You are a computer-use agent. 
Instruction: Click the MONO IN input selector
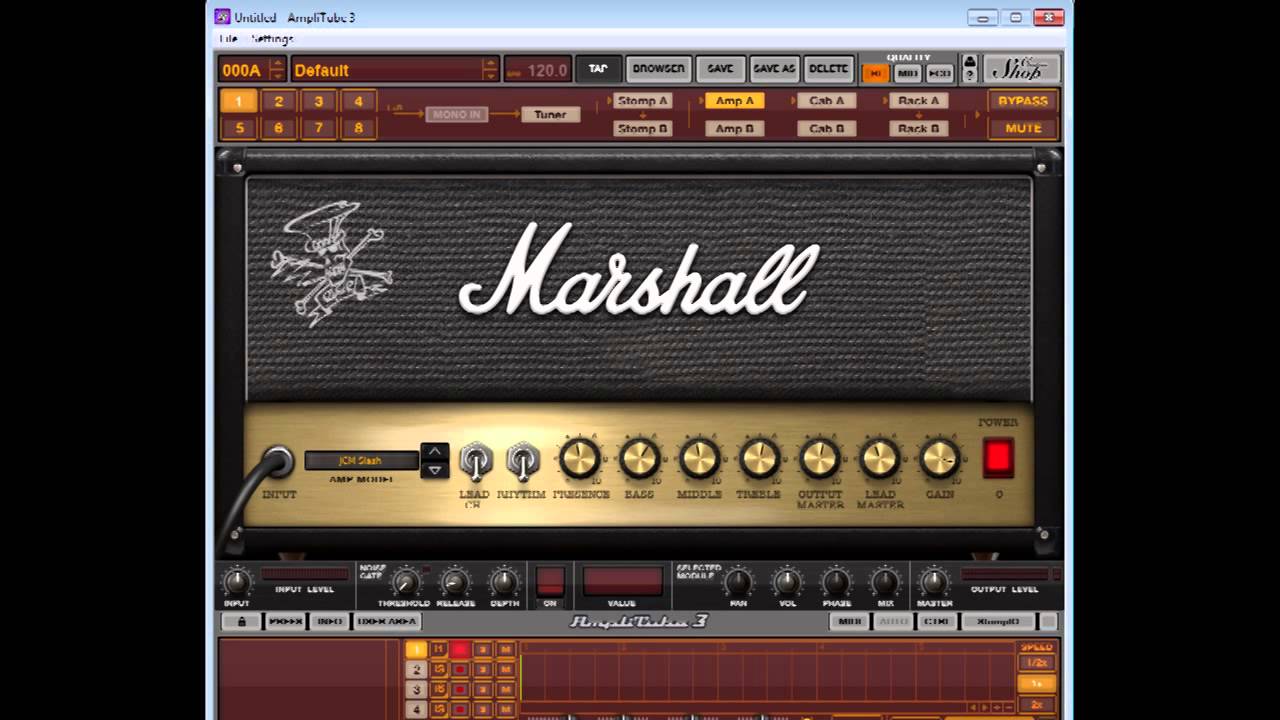point(457,114)
